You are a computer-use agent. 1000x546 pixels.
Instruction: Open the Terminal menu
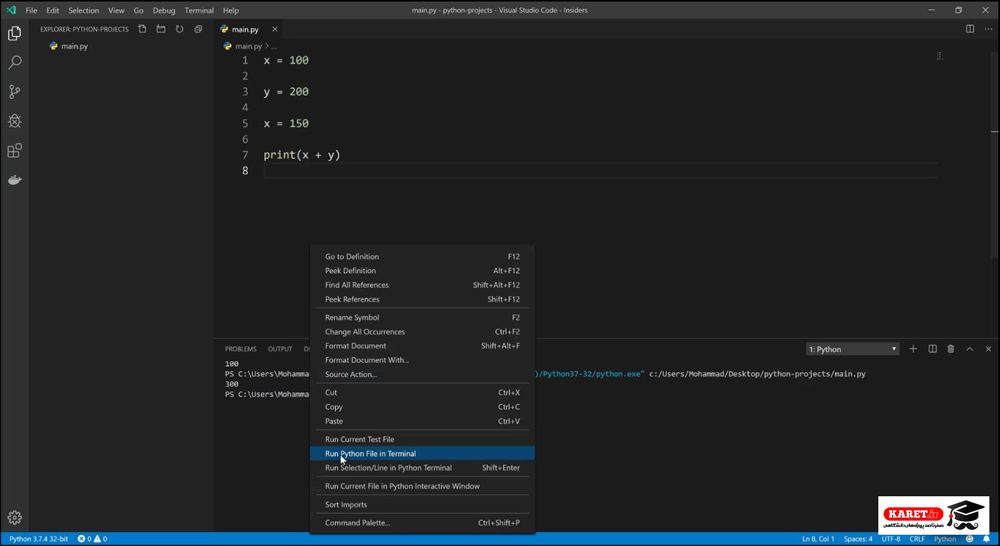pyautogui.click(x=199, y=10)
